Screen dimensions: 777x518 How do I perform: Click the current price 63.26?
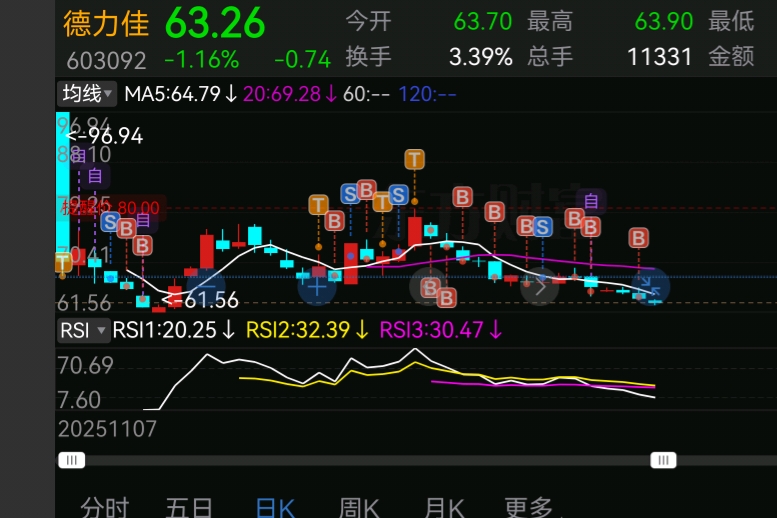pos(215,23)
